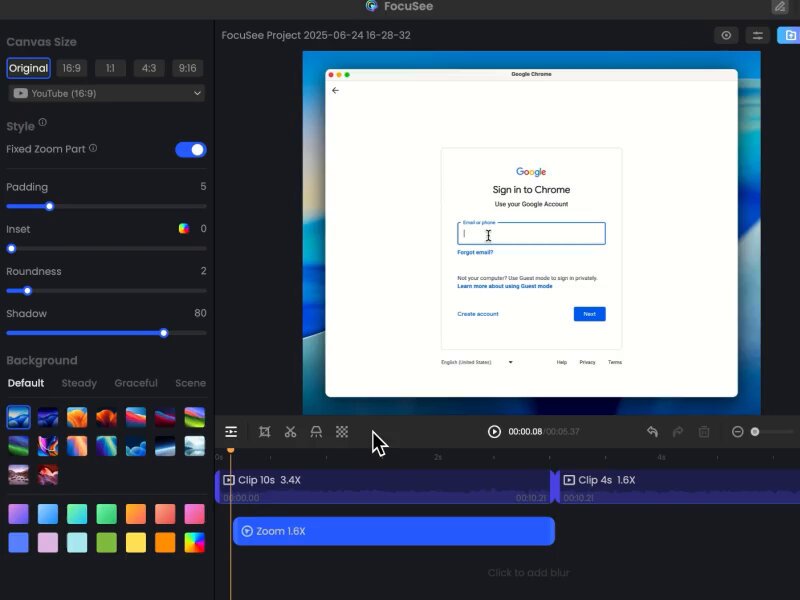Click the mosaic blur tool icon
This screenshot has width=800, height=600.
click(342, 432)
